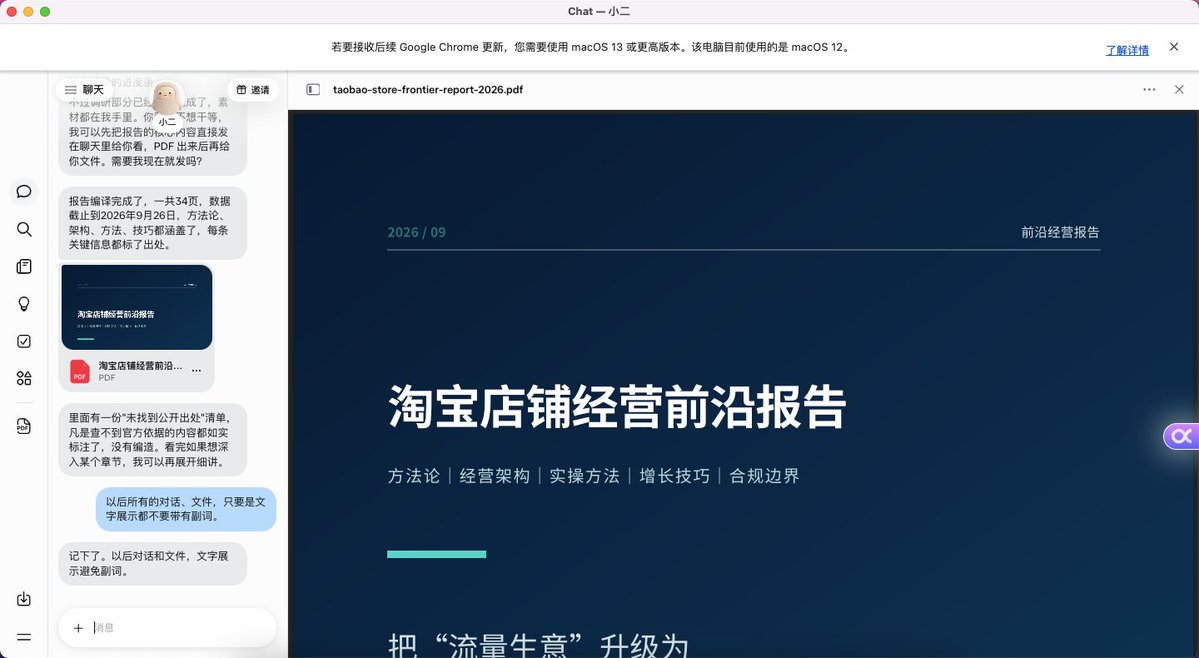Open the apps grid sidebar icon

24,378
